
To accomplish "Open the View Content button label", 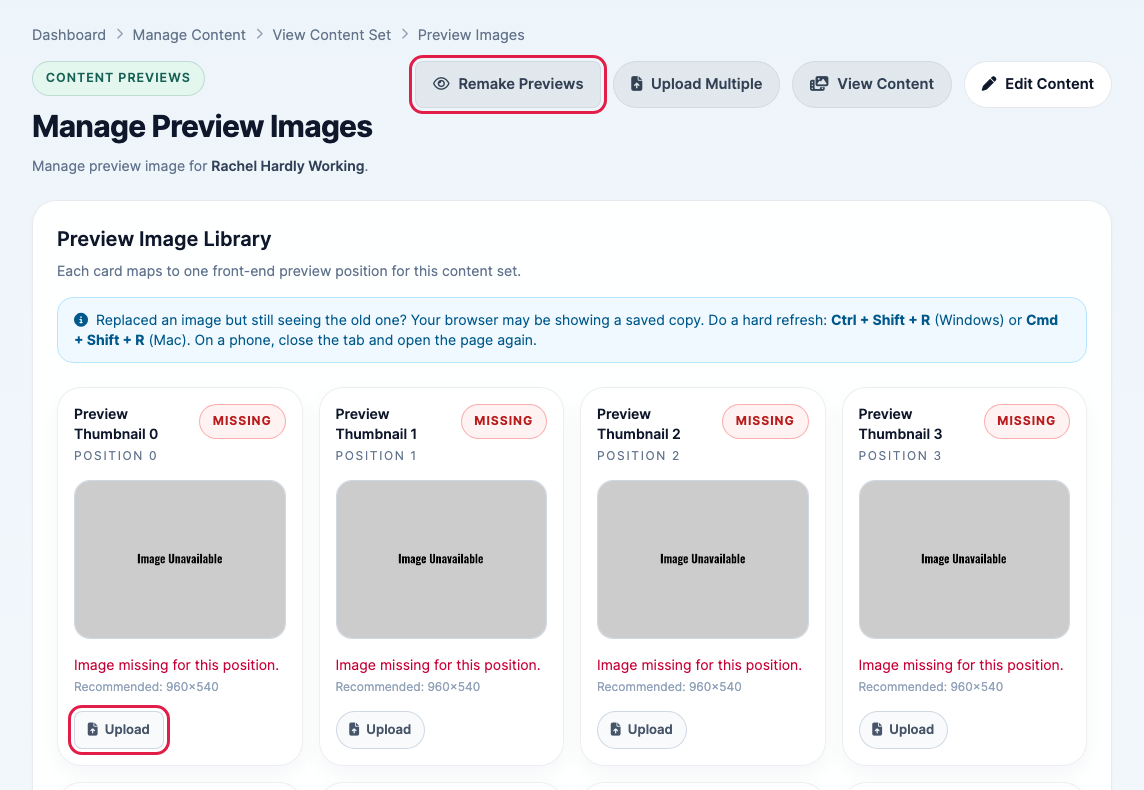I will click(885, 84).
